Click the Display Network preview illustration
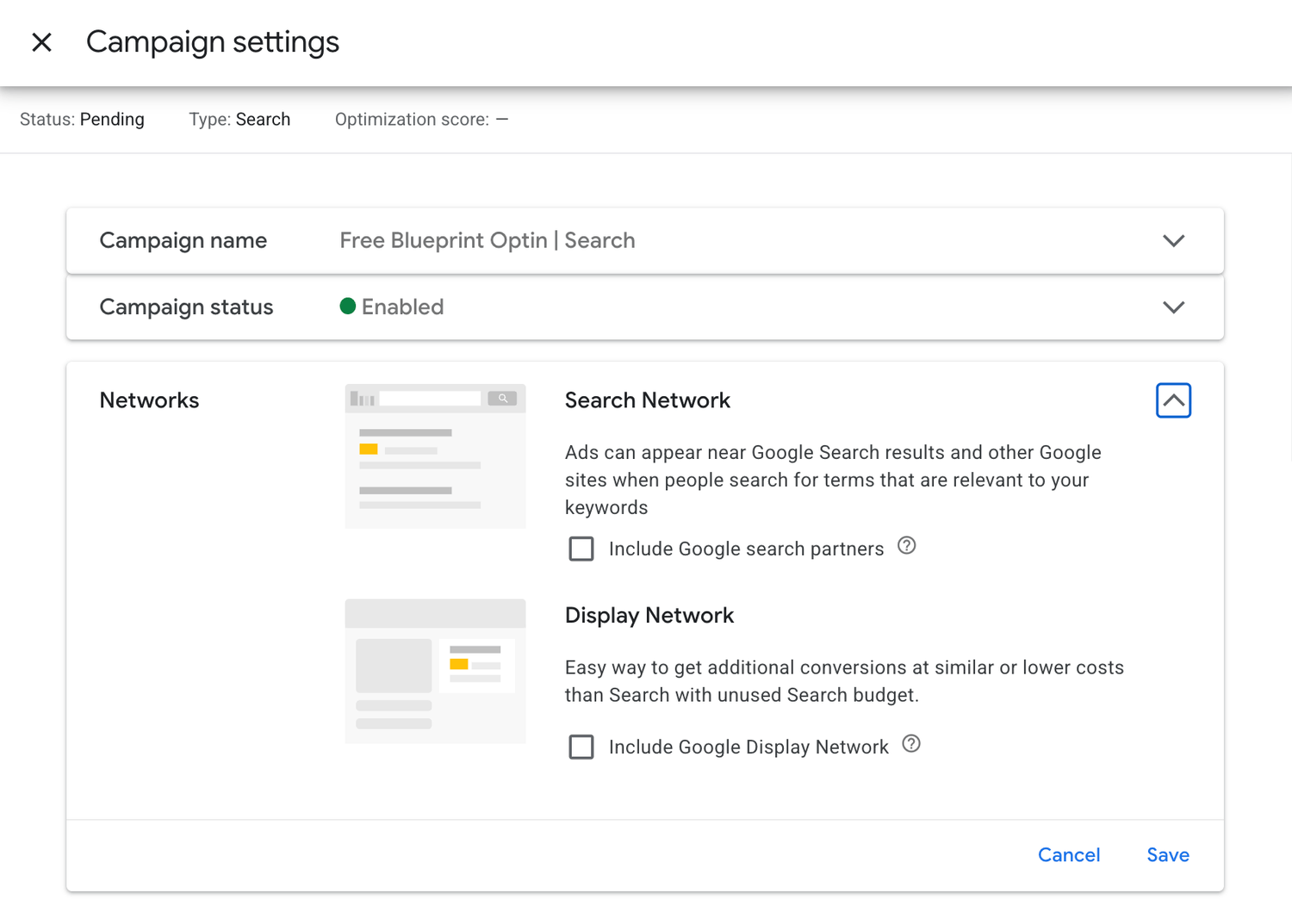This screenshot has height=924, width=1292. (x=435, y=671)
